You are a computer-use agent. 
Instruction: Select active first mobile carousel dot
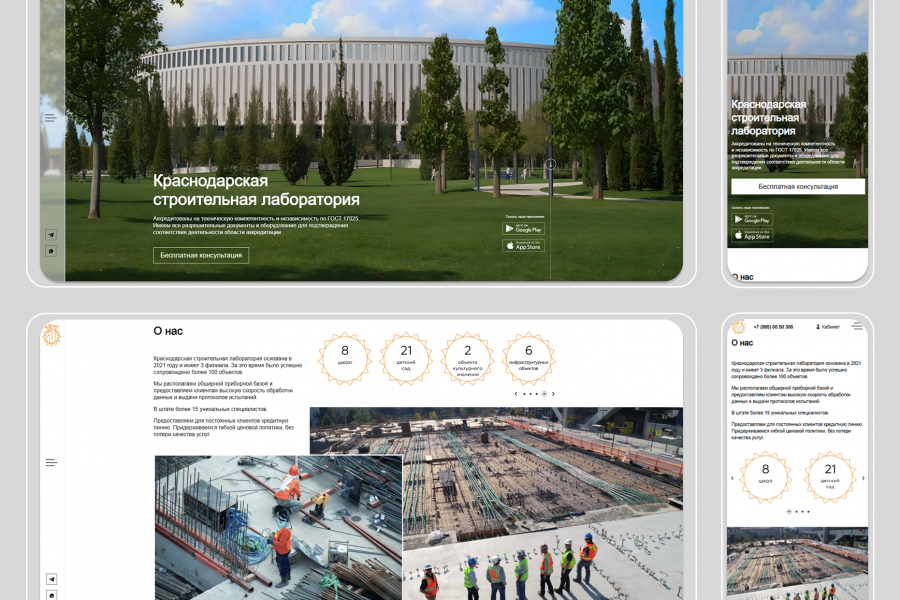[789, 511]
